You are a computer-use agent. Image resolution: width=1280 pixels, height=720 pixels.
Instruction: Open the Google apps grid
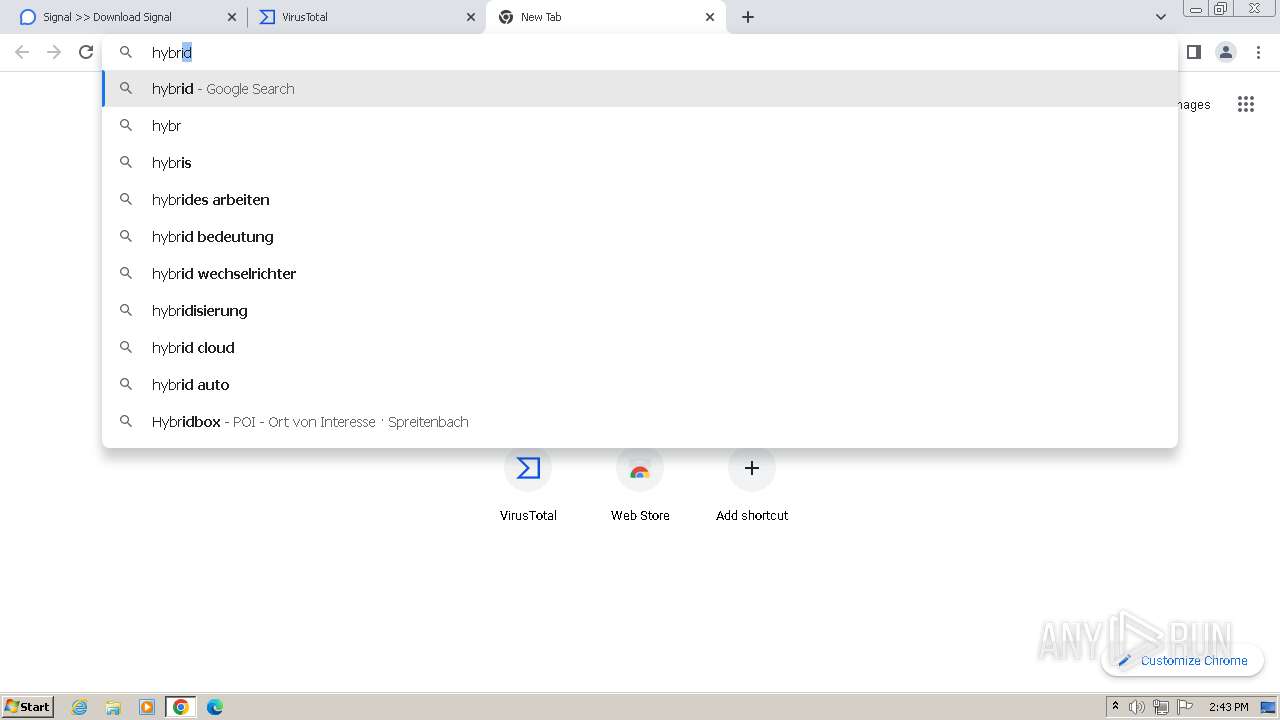click(x=1245, y=104)
